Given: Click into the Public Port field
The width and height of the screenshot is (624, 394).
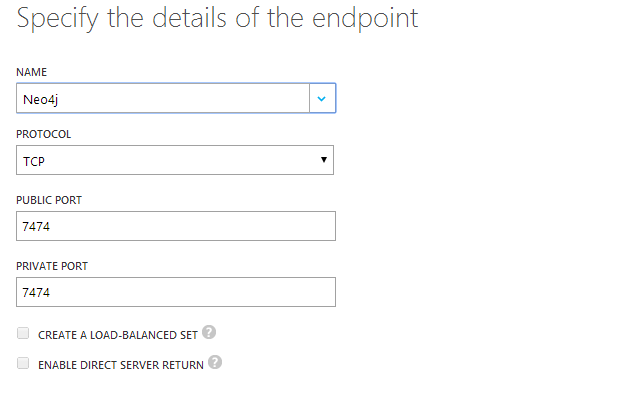Looking at the screenshot, I should 176,226.
